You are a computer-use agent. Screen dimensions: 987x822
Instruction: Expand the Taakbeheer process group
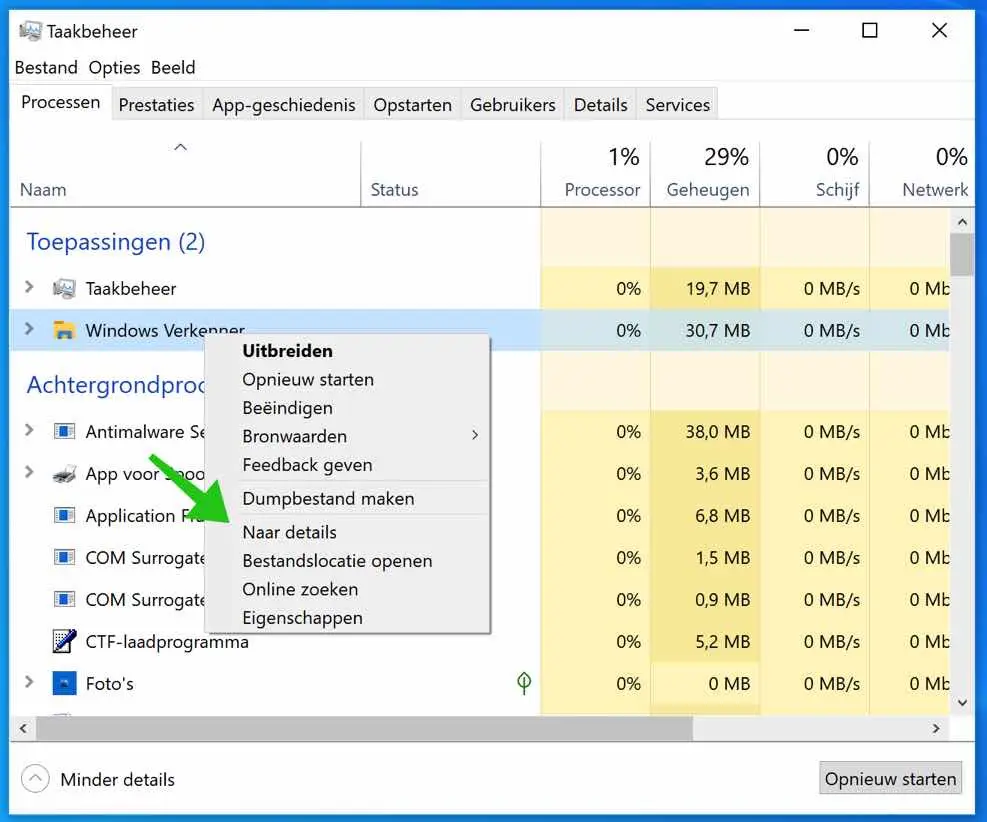[29, 288]
